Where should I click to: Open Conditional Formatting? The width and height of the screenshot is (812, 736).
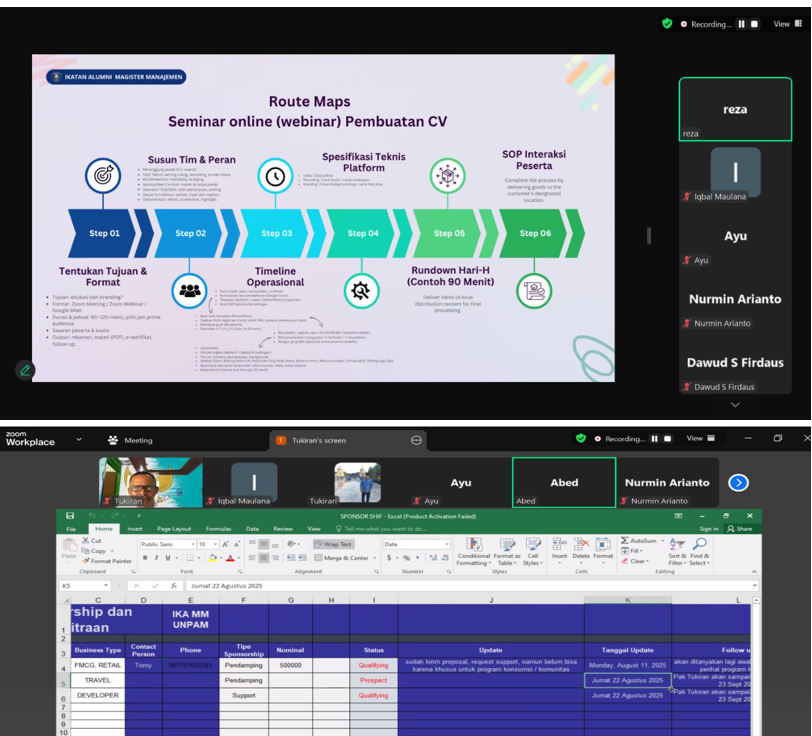(x=473, y=552)
